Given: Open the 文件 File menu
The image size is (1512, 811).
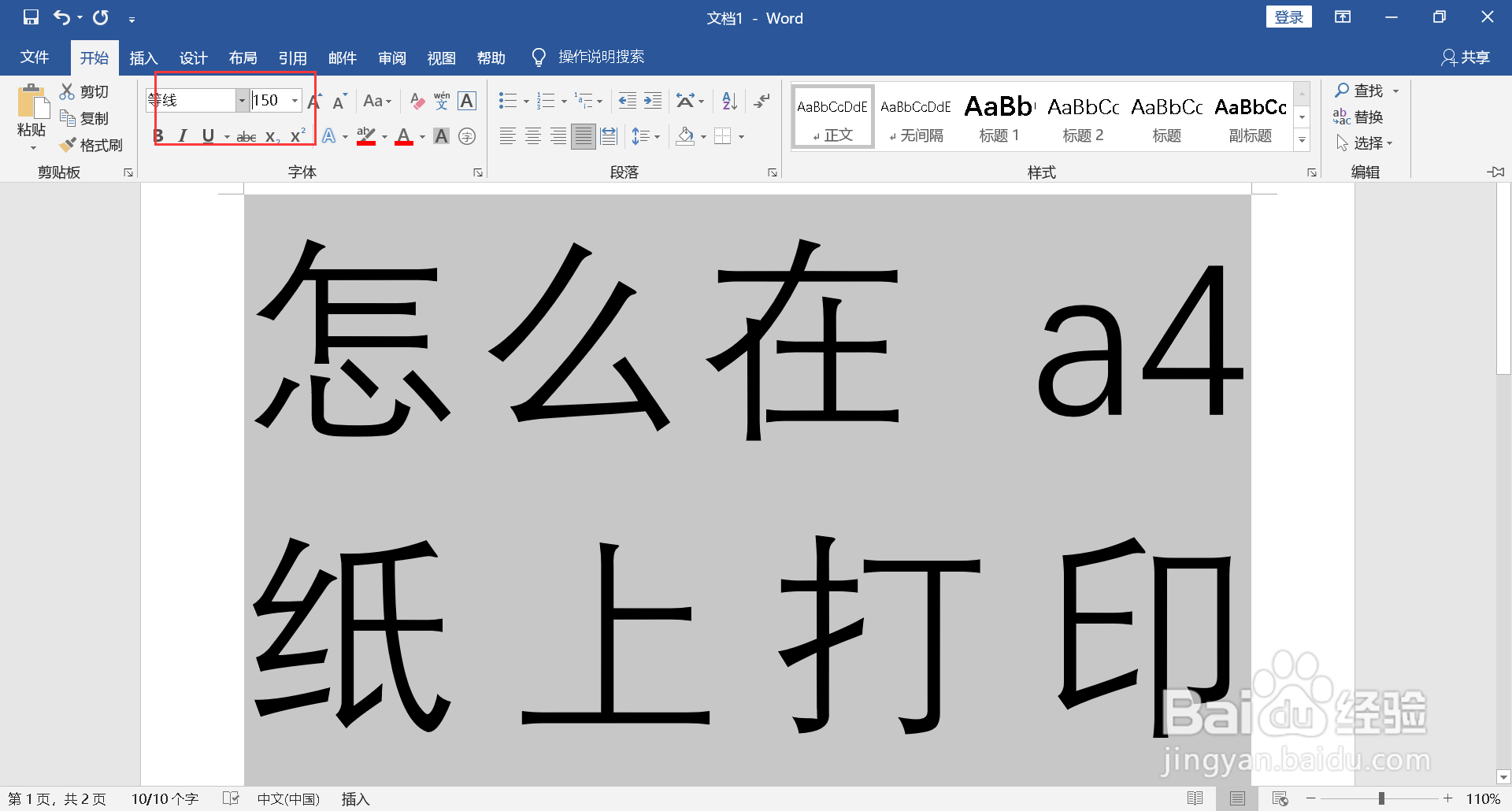Looking at the screenshot, I should 35,57.
